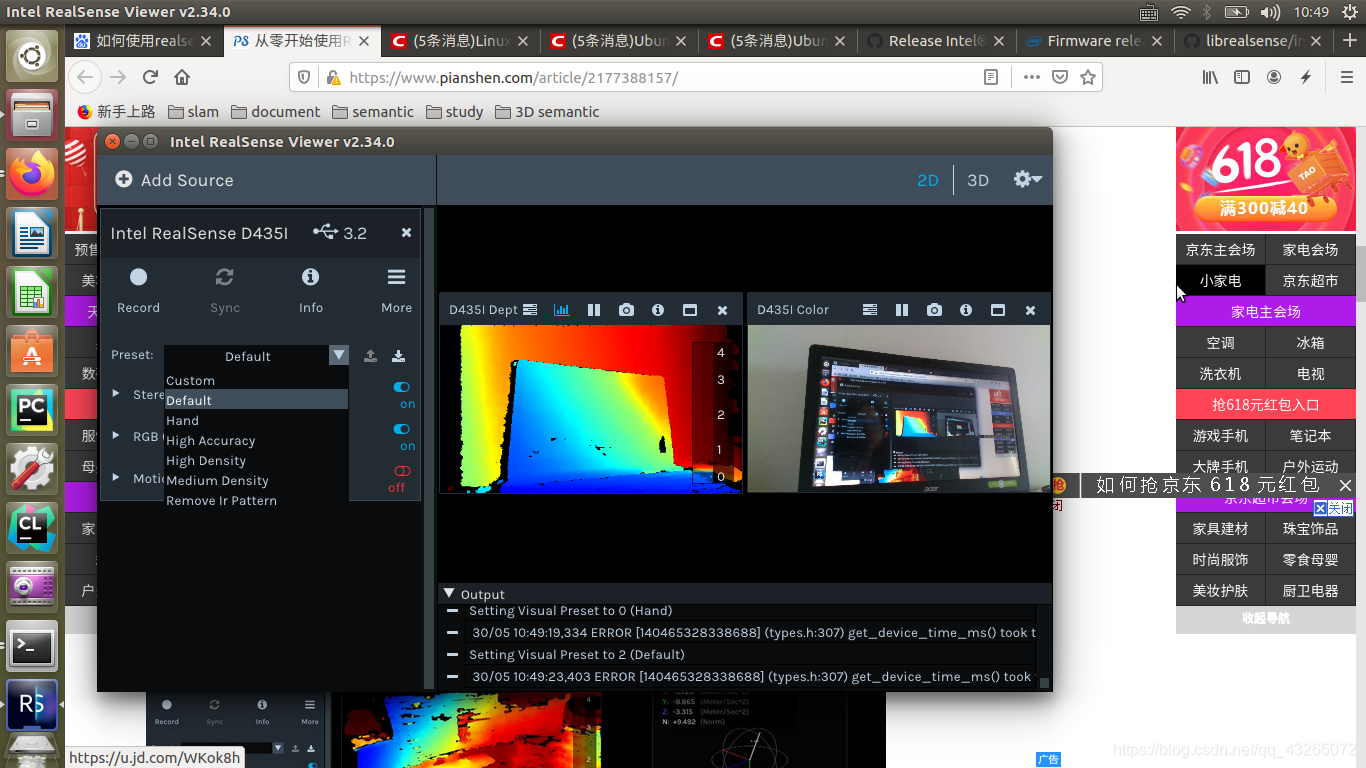1366x768 pixels.
Task: Expand the RGB Camera section
Action: pyautogui.click(x=116, y=436)
